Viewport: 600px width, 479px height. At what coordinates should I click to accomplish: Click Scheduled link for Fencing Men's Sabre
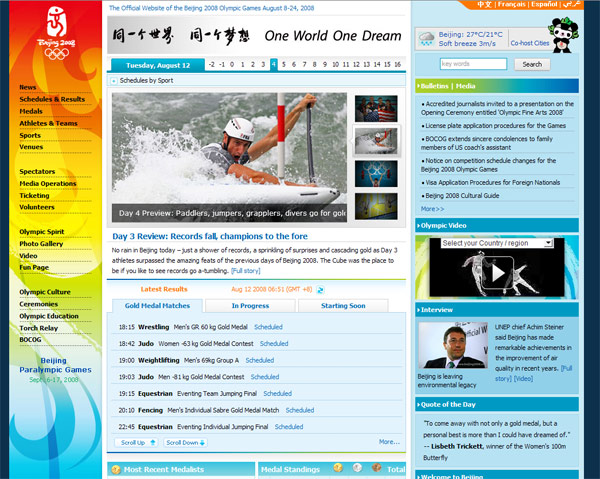(x=300, y=410)
